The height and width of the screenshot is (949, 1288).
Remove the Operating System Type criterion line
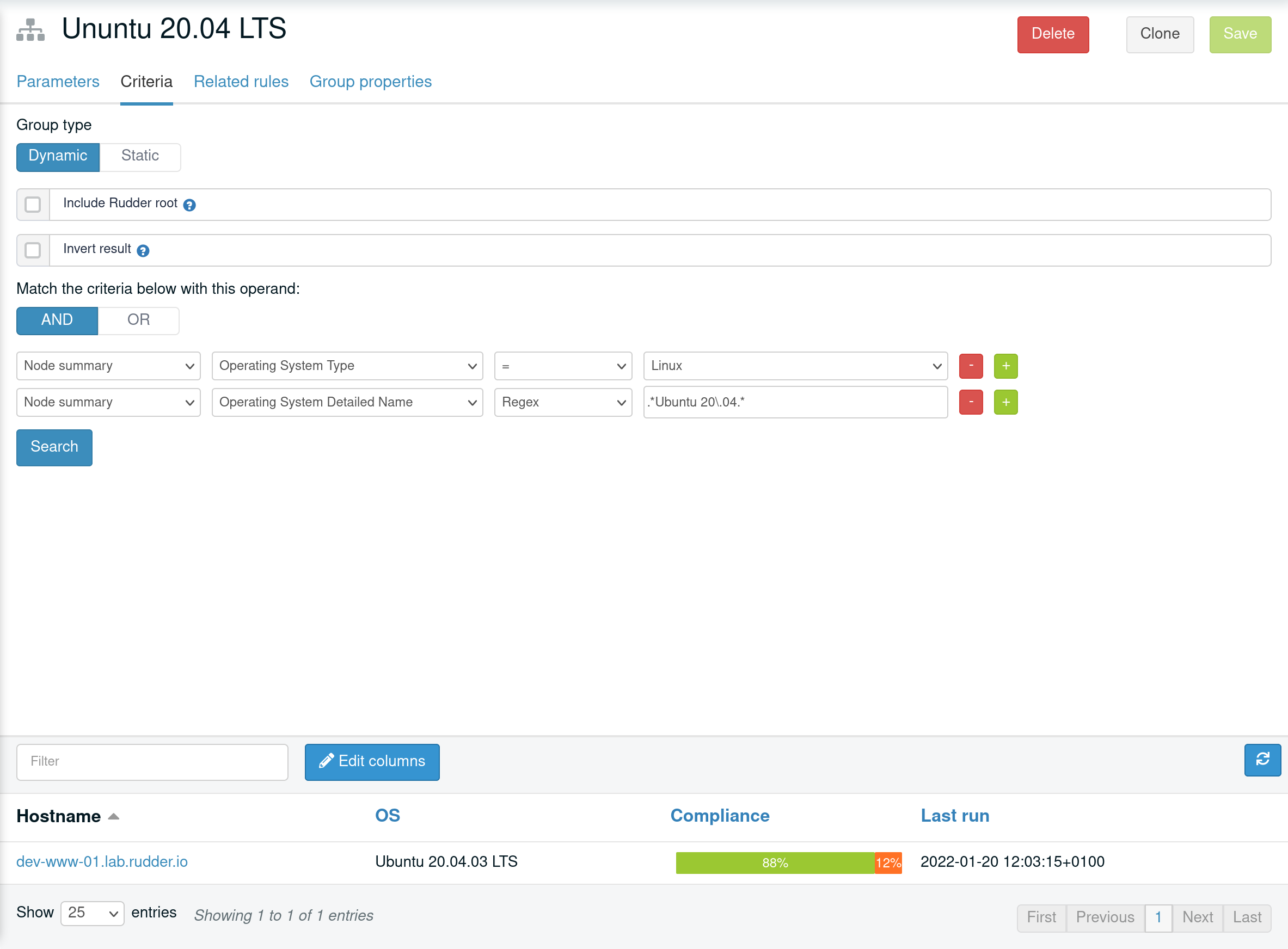pos(971,366)
